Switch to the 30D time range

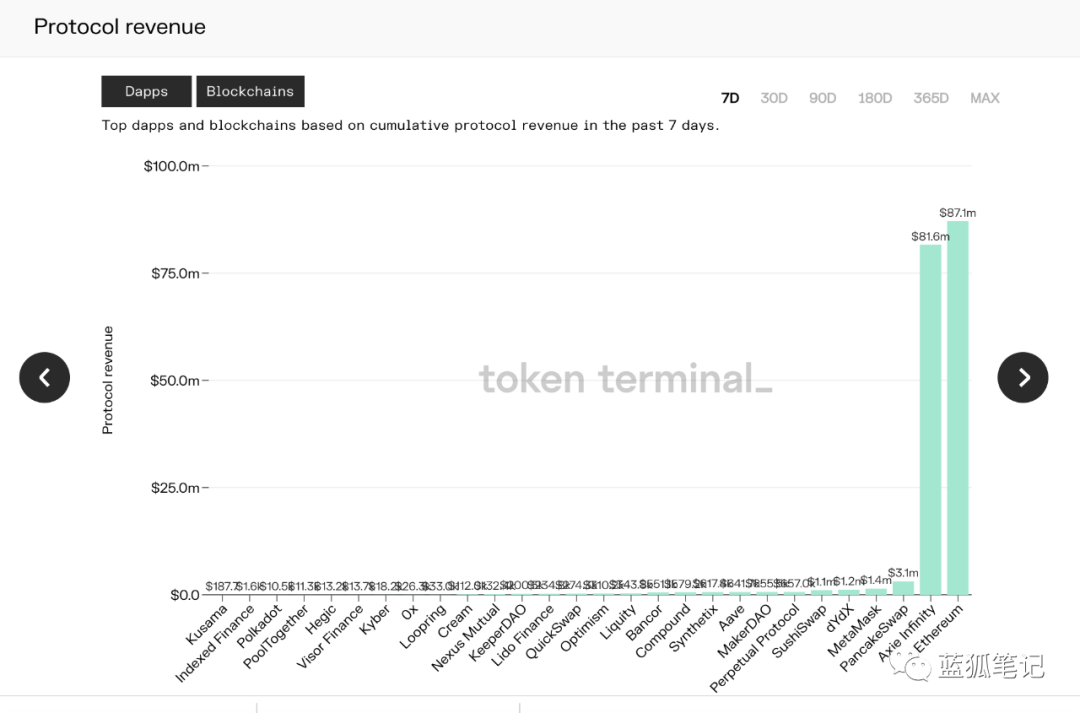tap(774, 98)
